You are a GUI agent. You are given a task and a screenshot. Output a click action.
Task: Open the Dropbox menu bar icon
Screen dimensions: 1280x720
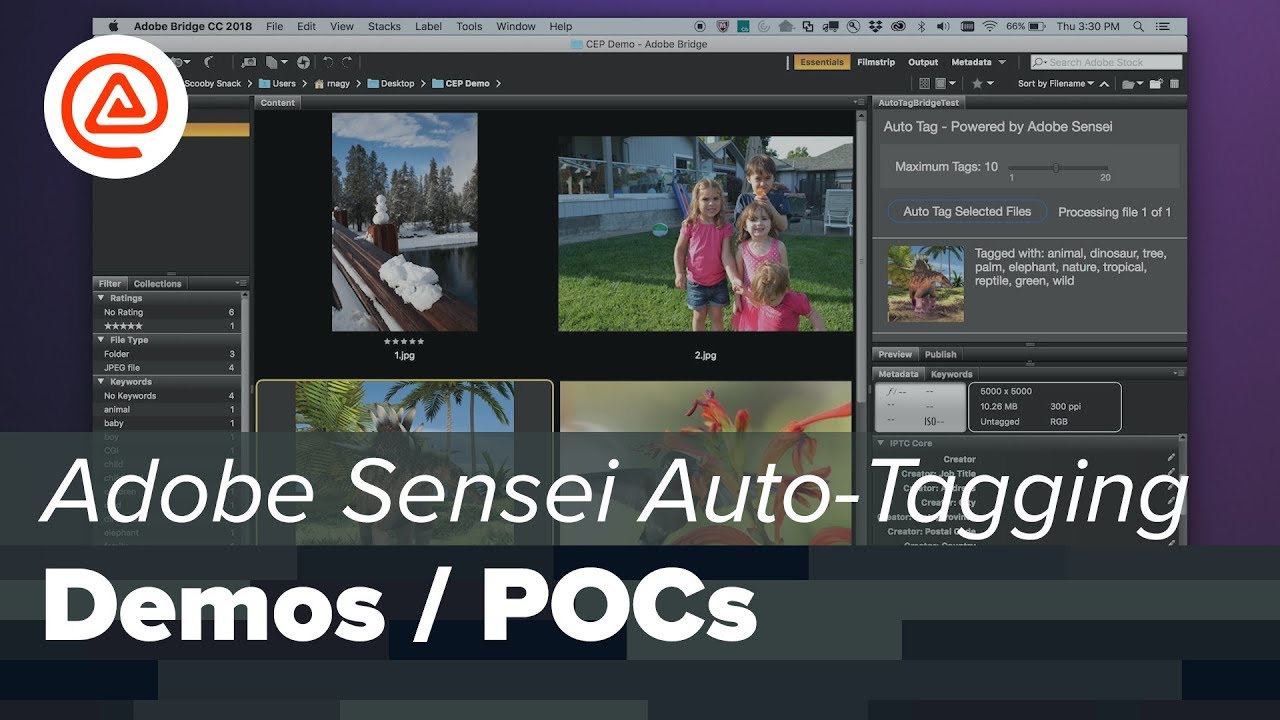coord(876,26)
